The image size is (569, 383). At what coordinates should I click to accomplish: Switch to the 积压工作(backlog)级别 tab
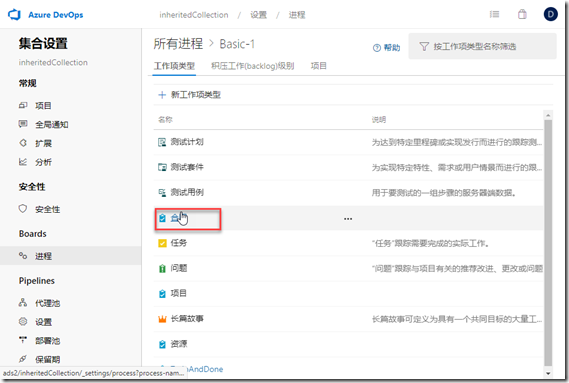253,66
